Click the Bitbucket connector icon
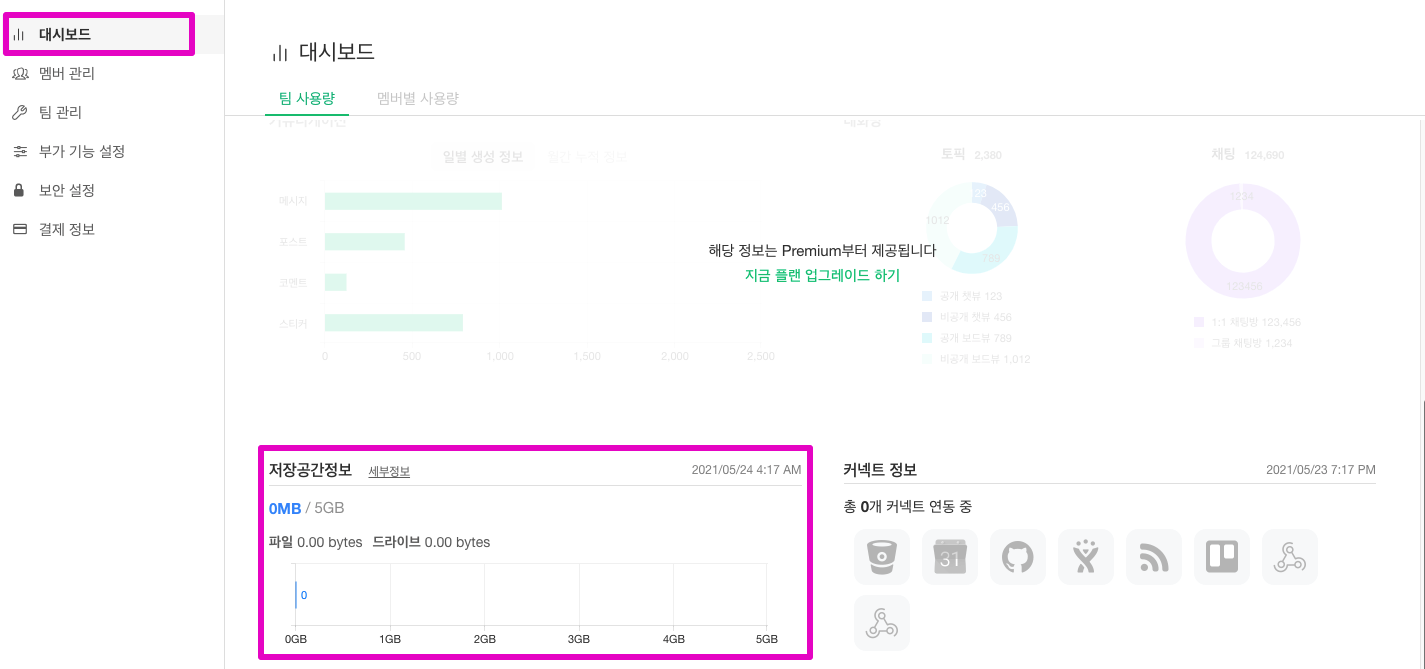 pos(881,557)
